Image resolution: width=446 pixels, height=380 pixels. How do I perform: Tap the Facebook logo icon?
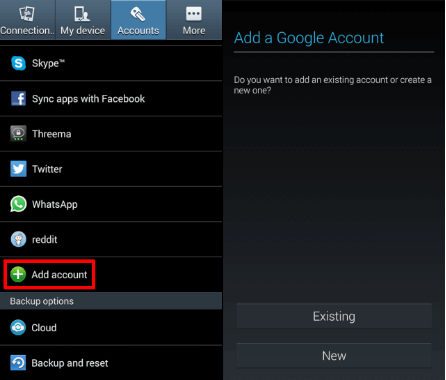click(x=18, y=99)
